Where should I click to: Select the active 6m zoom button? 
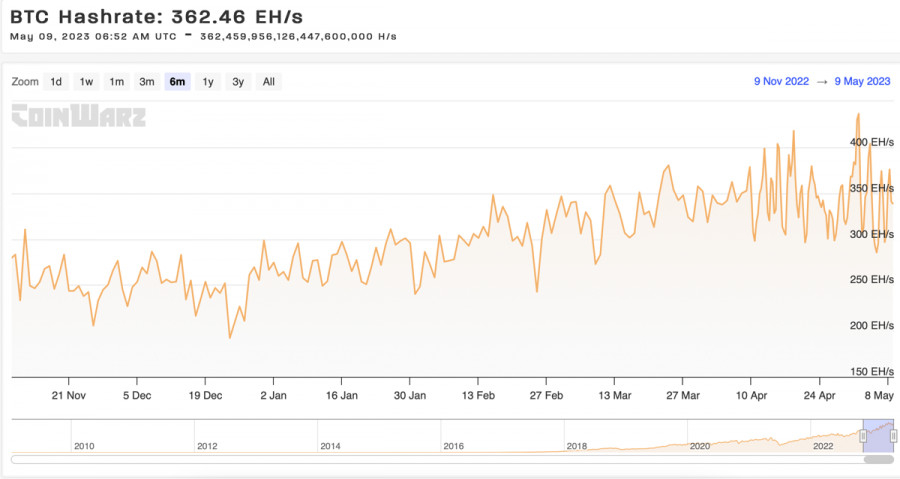coord(177,81)
